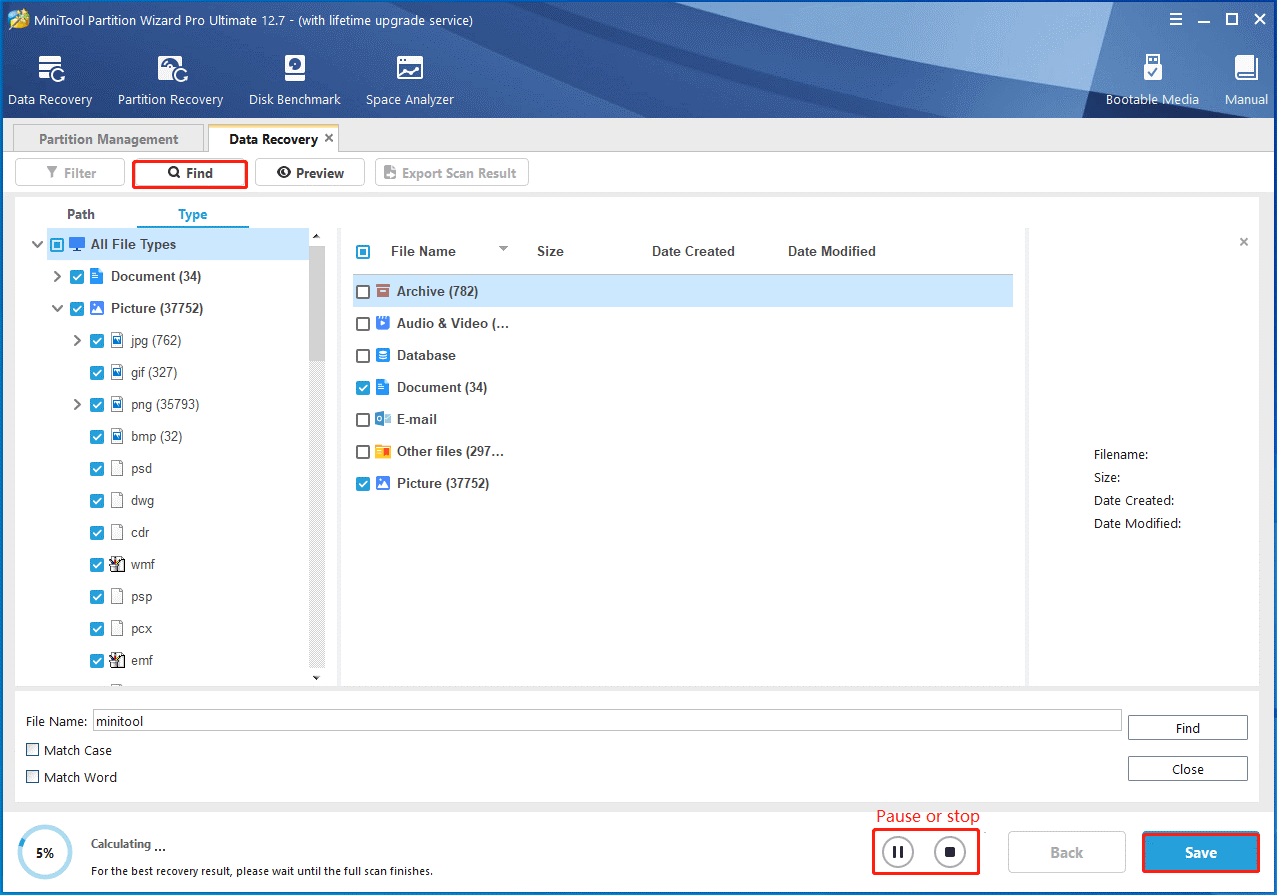Stop the scan
The image size is (1277, 895).
[x=950, y=852]
